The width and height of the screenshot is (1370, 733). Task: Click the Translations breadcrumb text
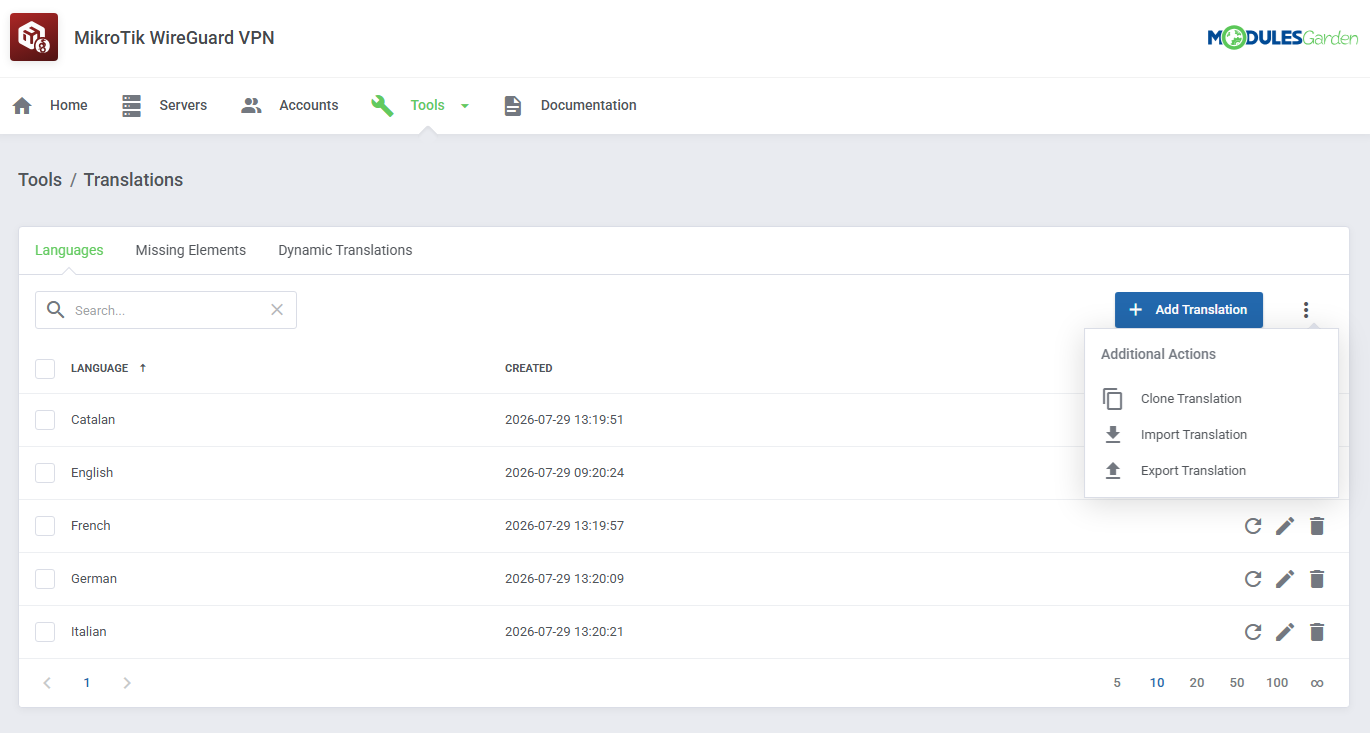[133, 180]
